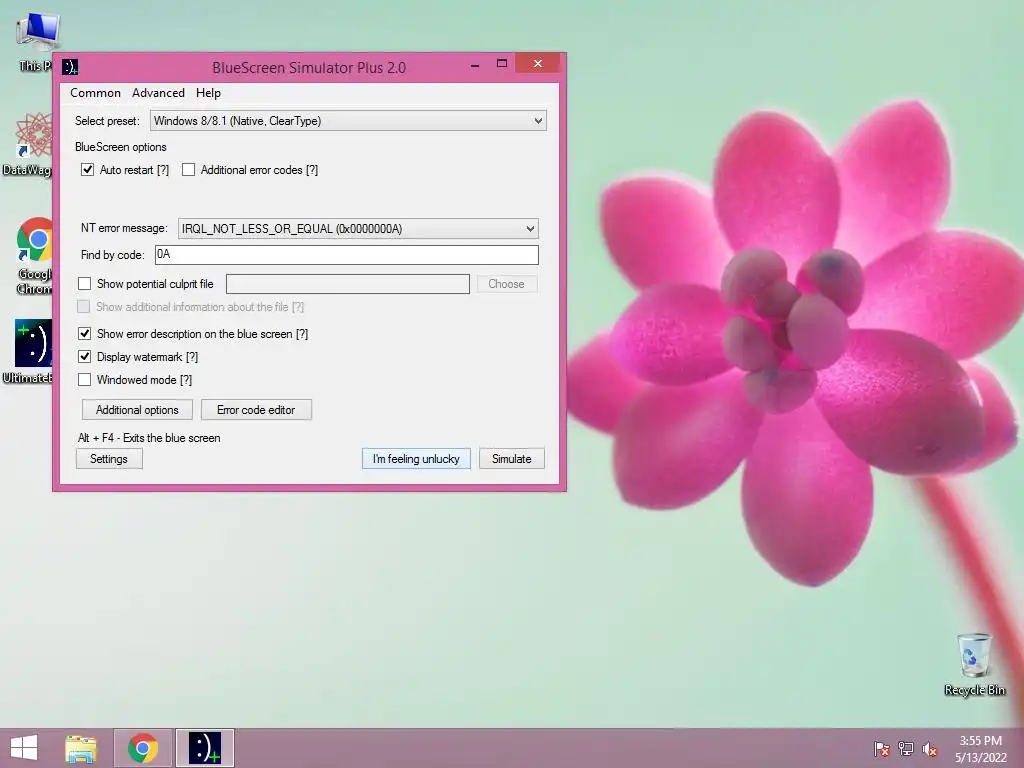Click the Additional options button
This screenshot has width=1024, height=768.
click(137, 409)
